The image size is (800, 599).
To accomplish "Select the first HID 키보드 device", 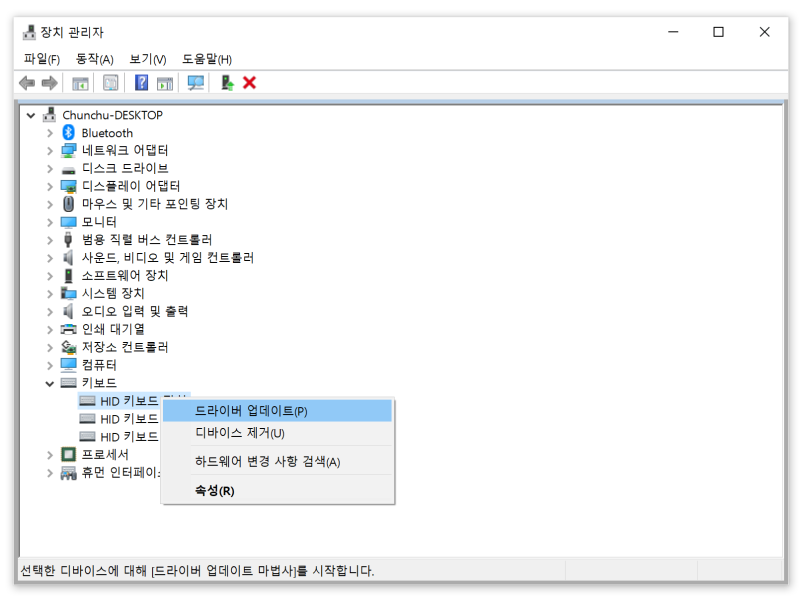I will [x=129, y=401].
